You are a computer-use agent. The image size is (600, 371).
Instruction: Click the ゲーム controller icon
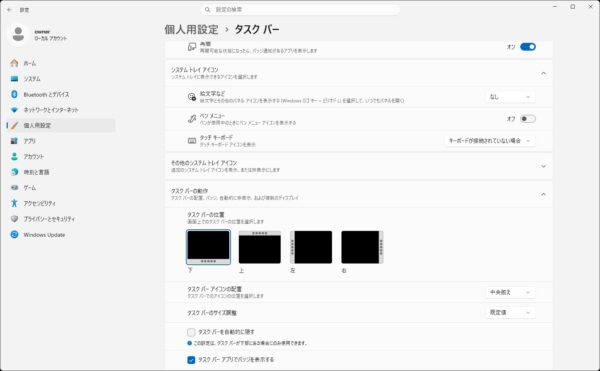click(14, 188)
